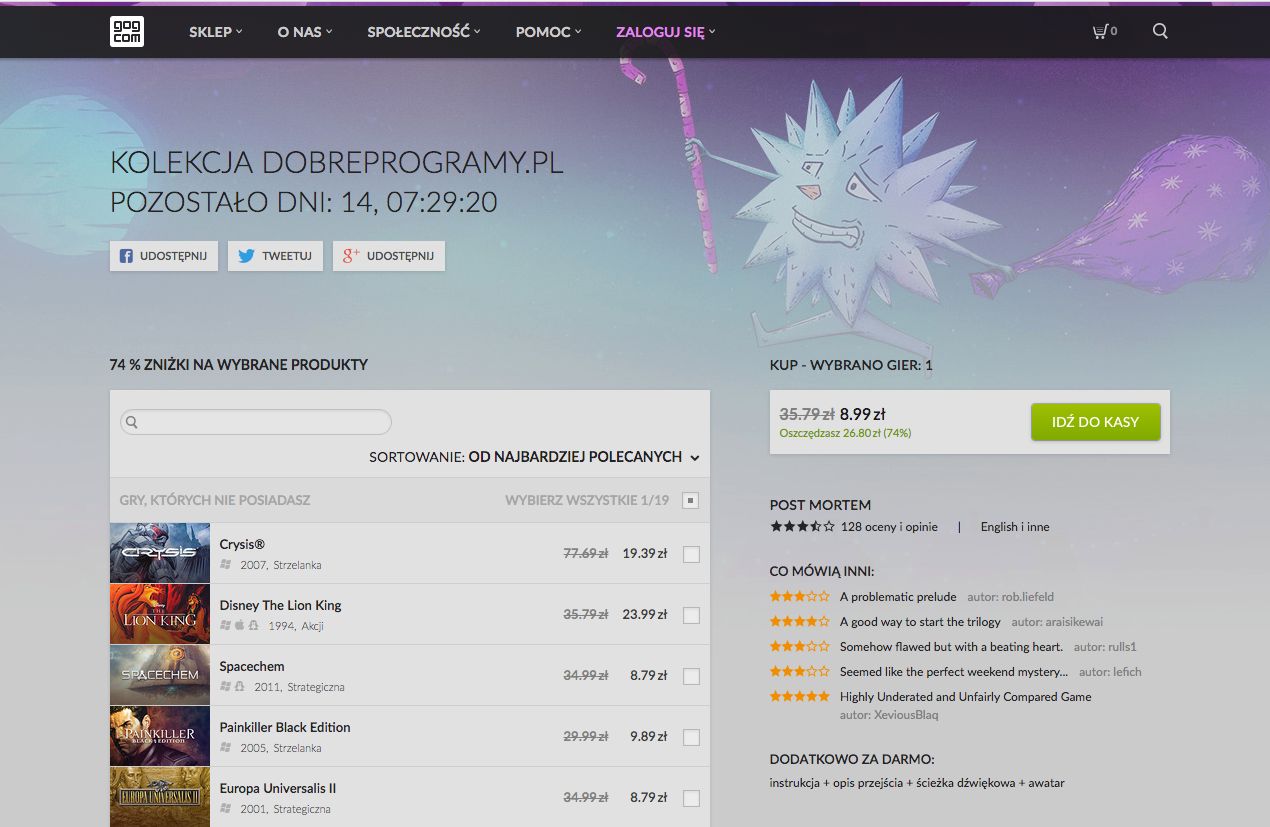This screenshot has height=827, width=1270.
Task: Click the search magnifier icon in top bar
Action: (x=1159, y=31)
